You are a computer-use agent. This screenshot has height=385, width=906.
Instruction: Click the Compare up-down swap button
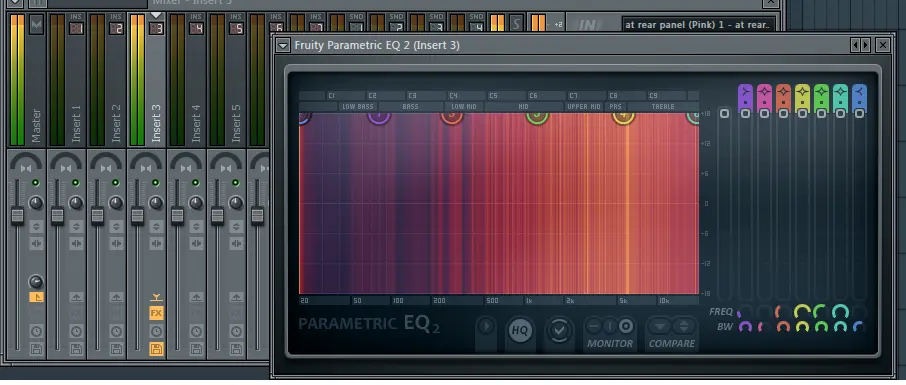click(x=684, y=327)
